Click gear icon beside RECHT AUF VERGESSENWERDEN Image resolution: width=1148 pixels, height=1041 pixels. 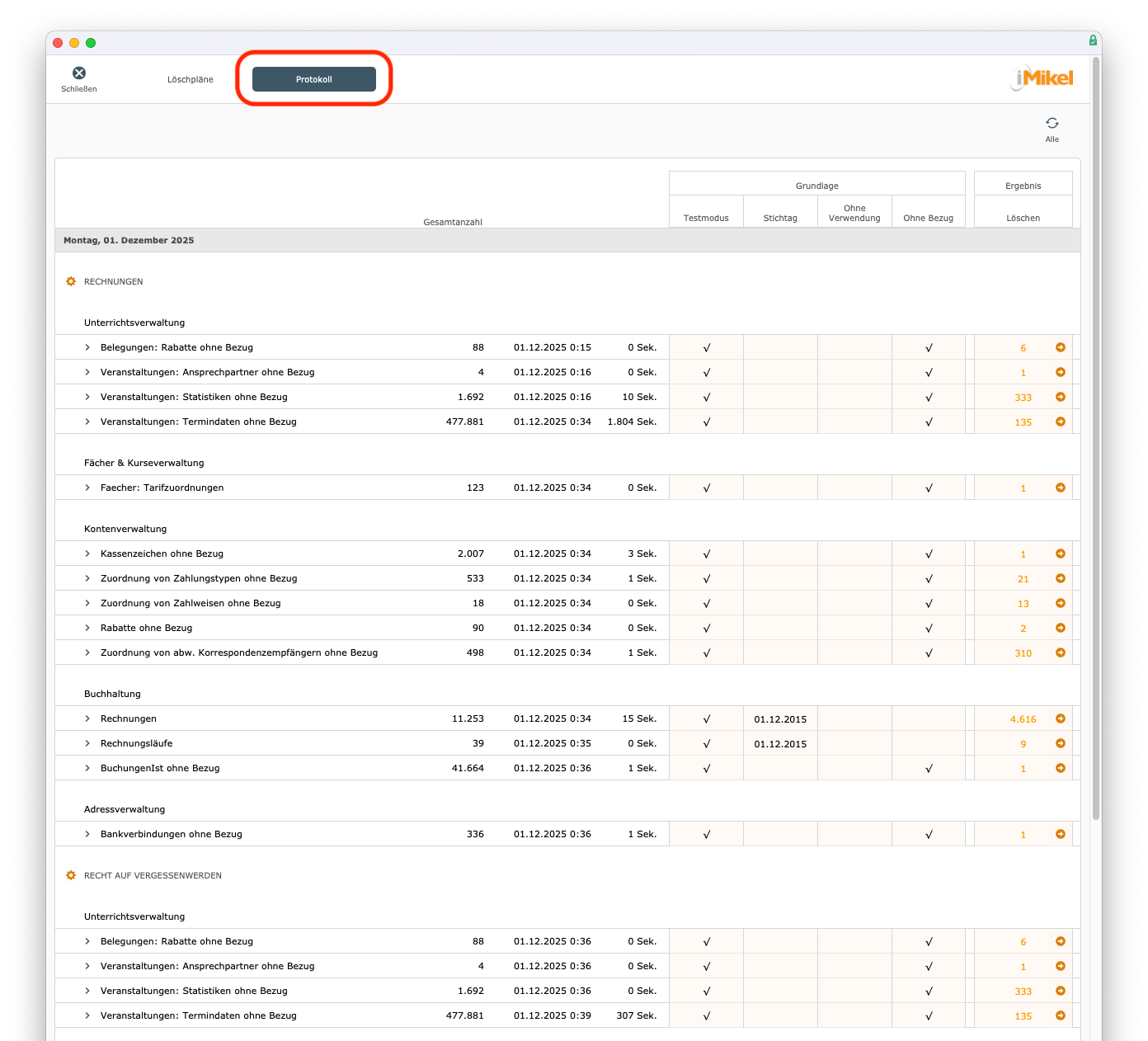point(71,876)
